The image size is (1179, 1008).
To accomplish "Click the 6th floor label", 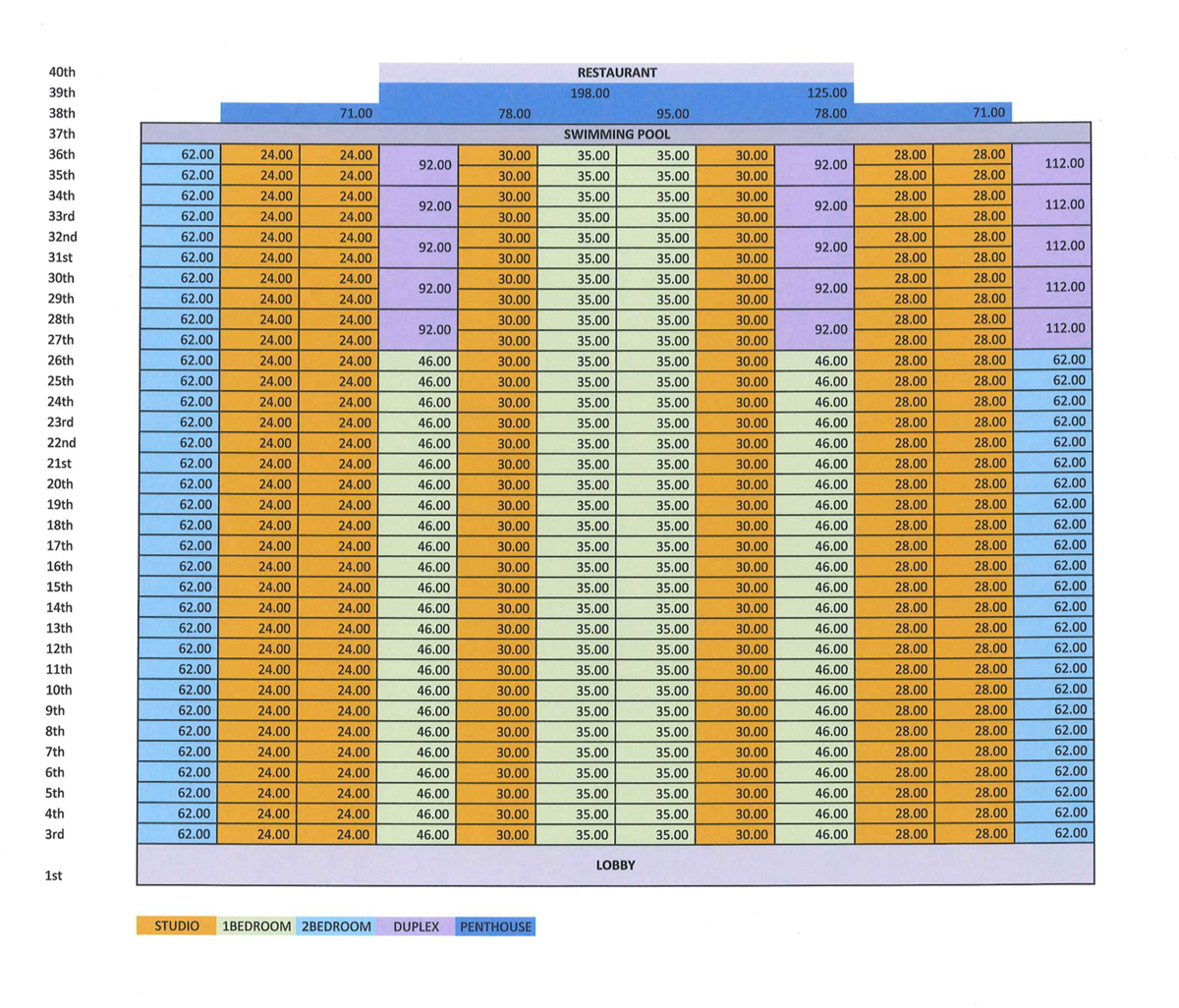I will click(x=55, y=772).
